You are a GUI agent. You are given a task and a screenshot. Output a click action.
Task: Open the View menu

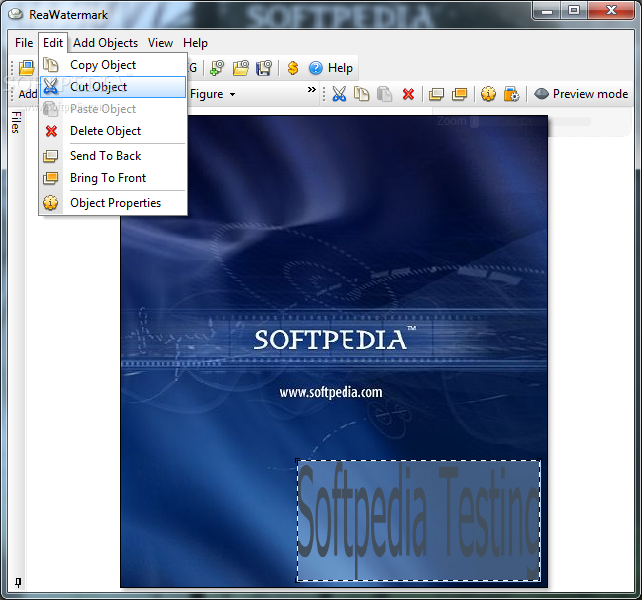click(x=160, y=43)
